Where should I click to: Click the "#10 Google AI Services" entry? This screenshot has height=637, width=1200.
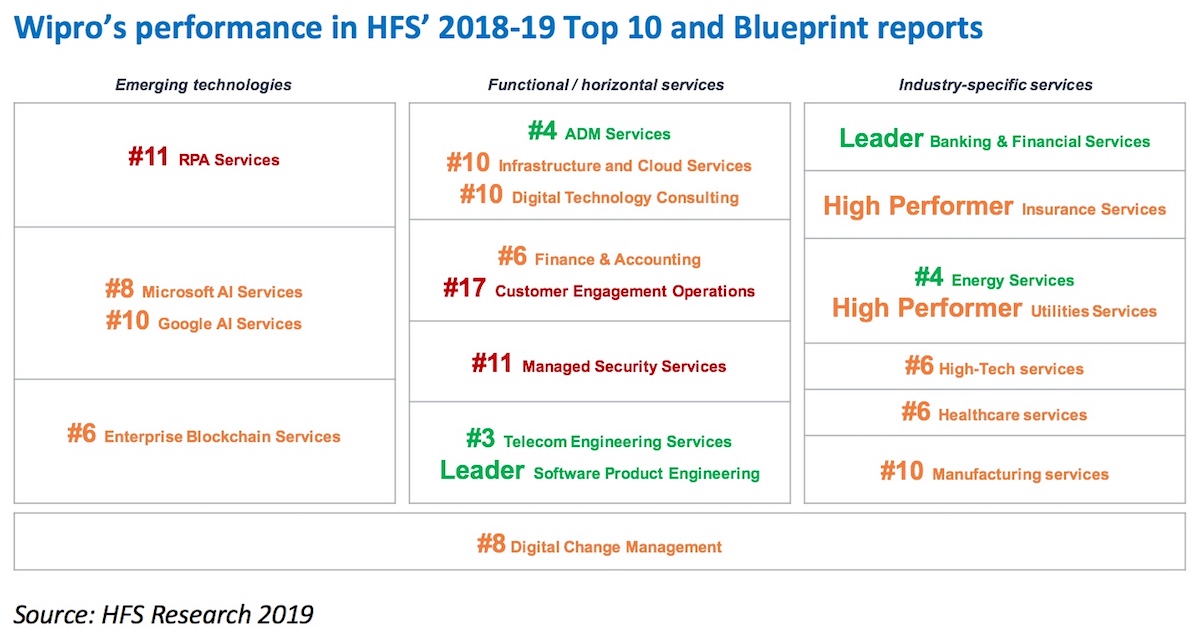coord(204,323)
